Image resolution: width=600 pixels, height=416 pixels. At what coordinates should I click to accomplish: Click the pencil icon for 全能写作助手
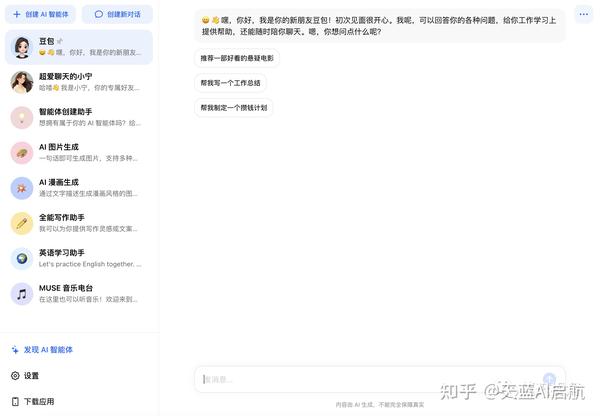tap(22, 223)
